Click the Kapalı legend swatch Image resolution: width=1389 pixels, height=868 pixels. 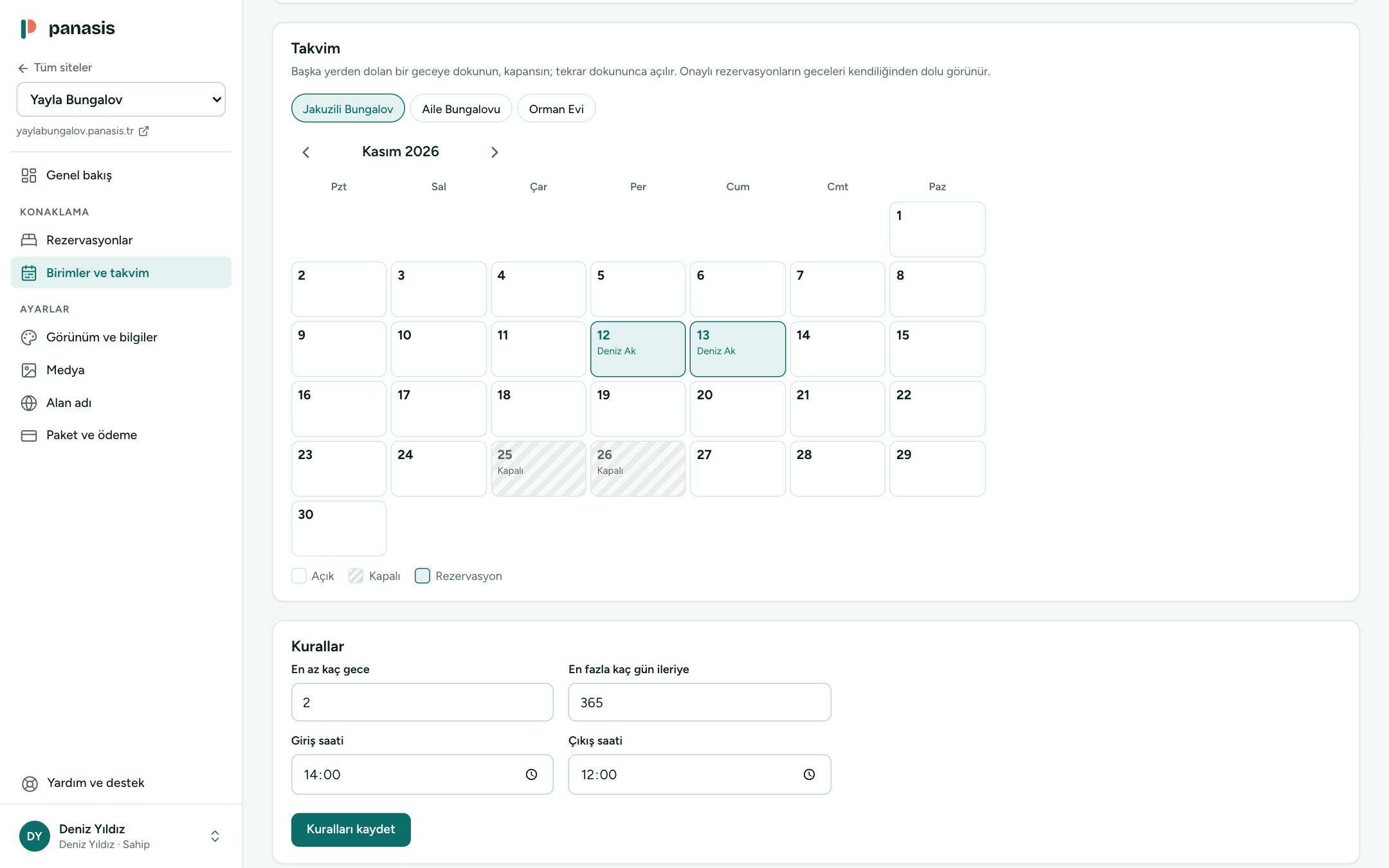pos(356,576)
